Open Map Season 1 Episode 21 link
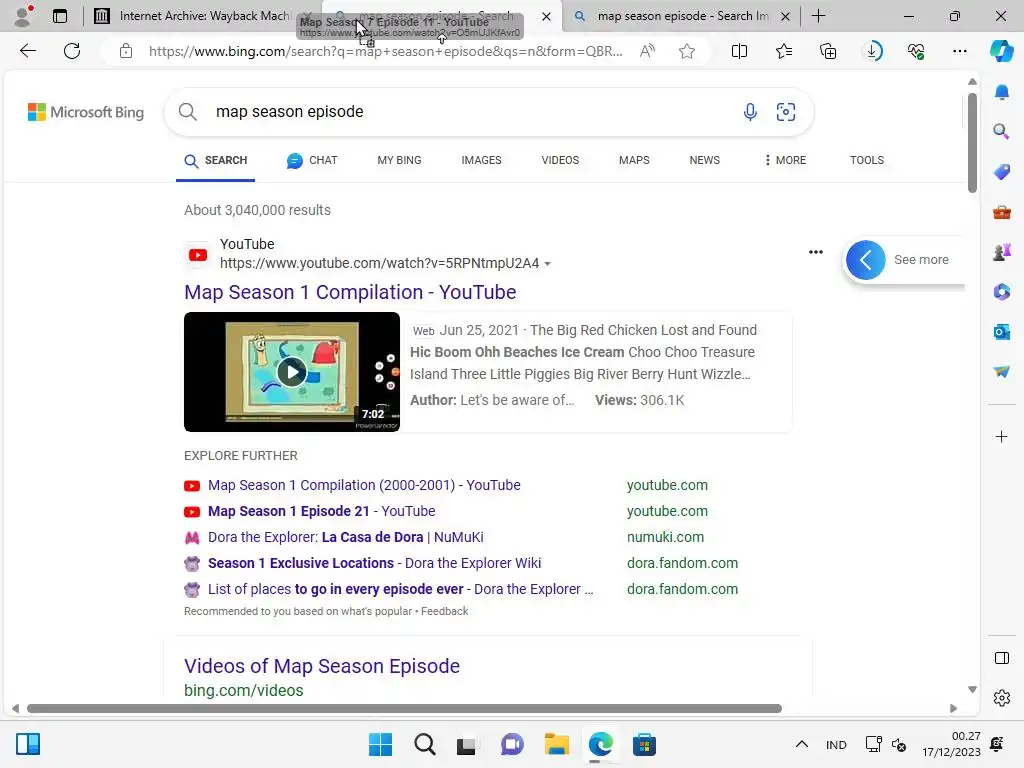 pos(321,511)
